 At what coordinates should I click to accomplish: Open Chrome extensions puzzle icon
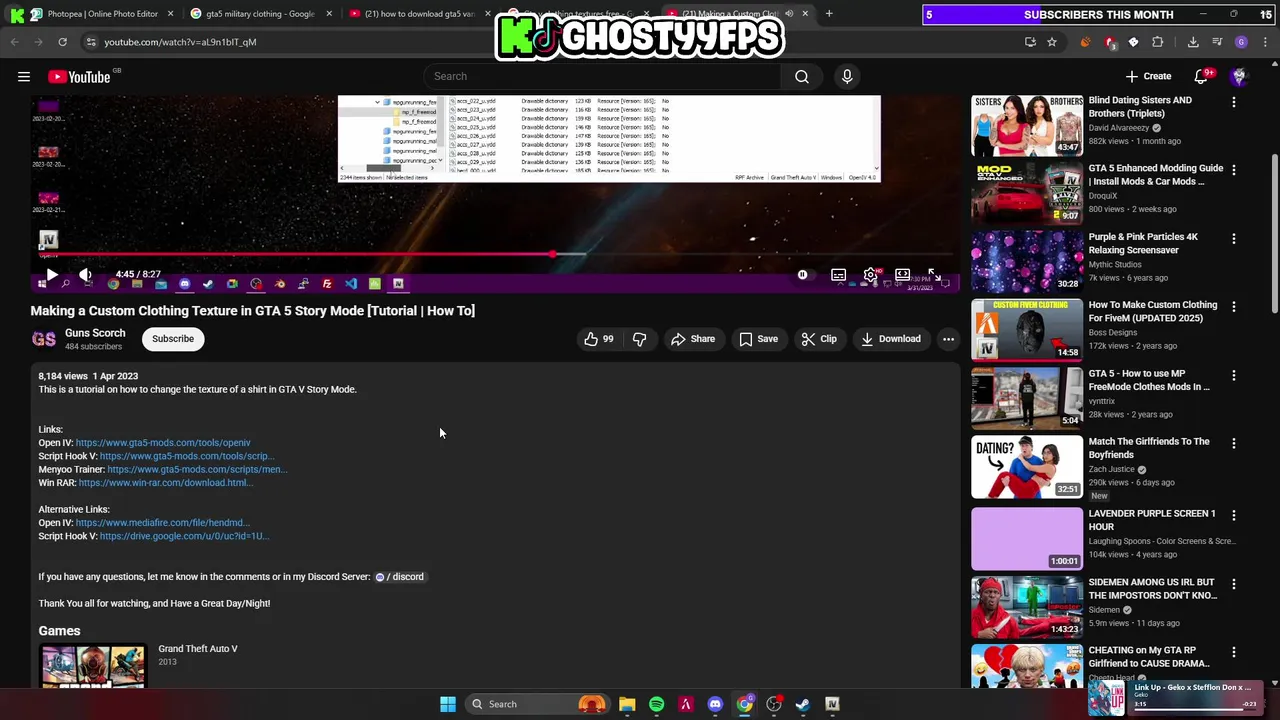pyautogui.click(x=1158, y=42)
